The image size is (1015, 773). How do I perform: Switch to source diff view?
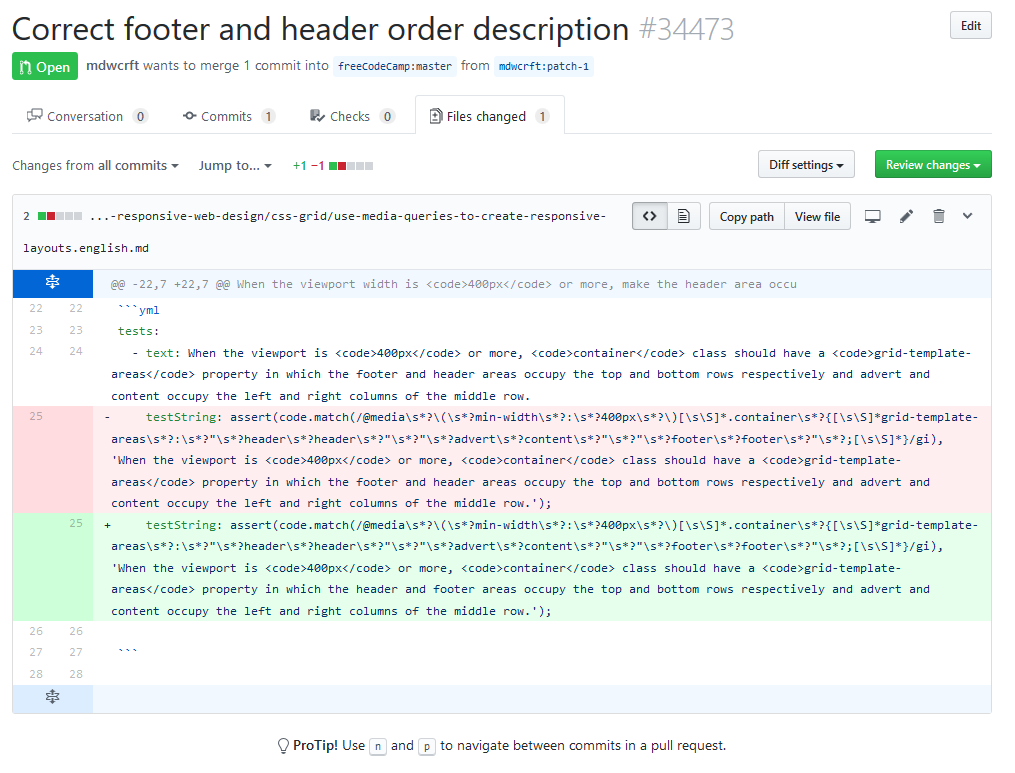tap(649, 216)
